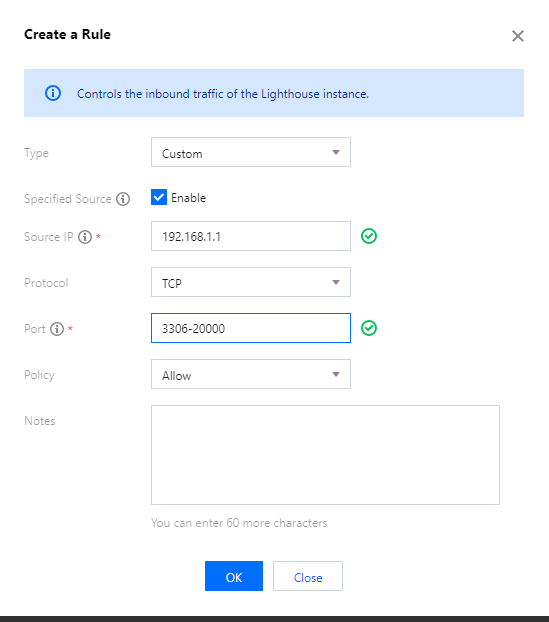
Task: Click the arrow on the Policy combo box
Action: click(x=336, y=374)
